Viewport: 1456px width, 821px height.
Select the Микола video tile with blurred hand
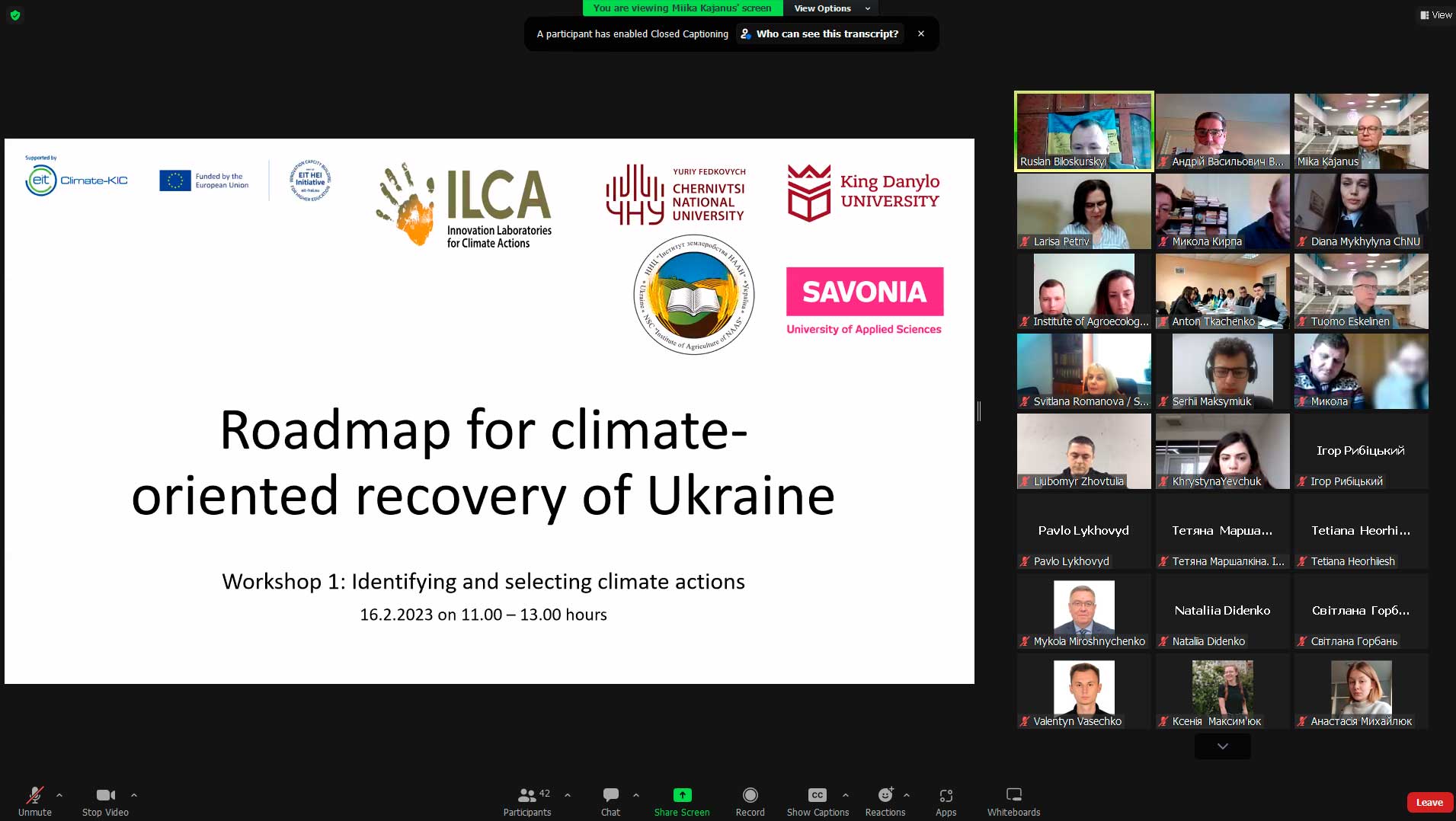1362,371
